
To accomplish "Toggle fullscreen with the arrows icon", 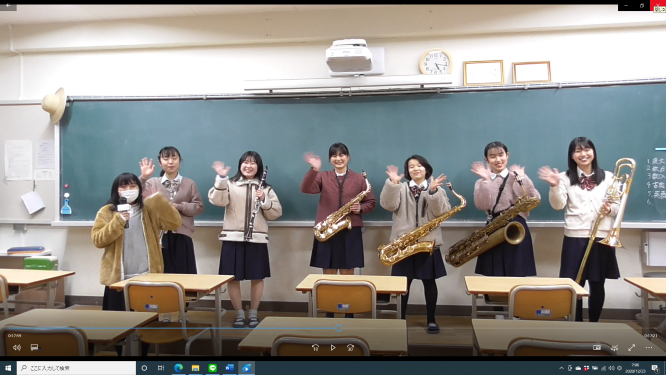I will pyautogui.click(x=632, y=347).
